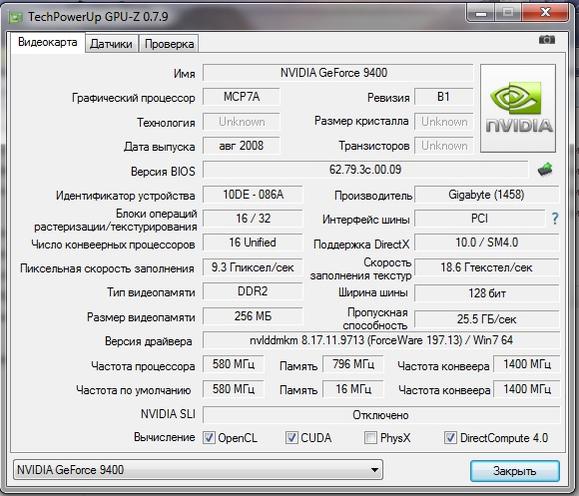The height and width of the screenshot is (496, 579).
Task: Click the NVIDIA SLI Отключено field
Action: (381, 415)
